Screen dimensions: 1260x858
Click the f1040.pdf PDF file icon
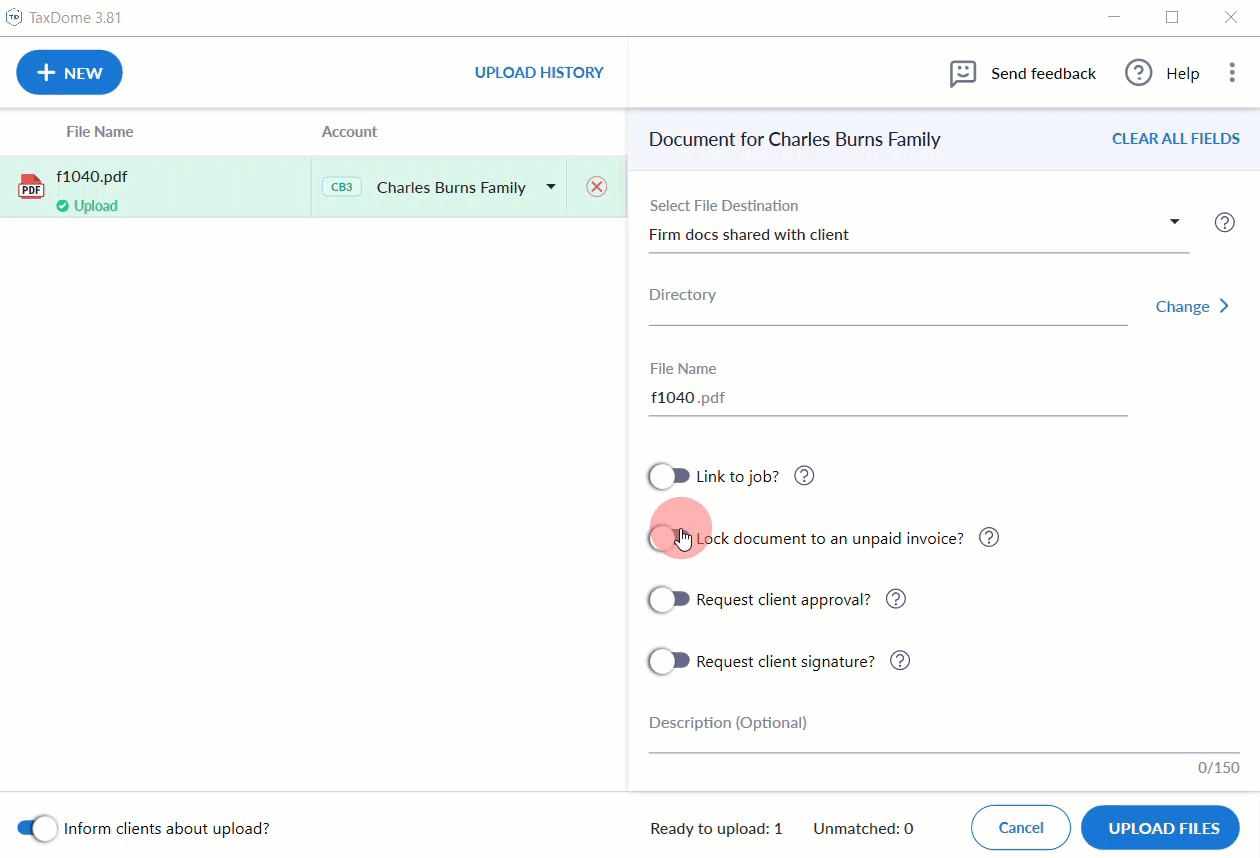coord(31,187)
